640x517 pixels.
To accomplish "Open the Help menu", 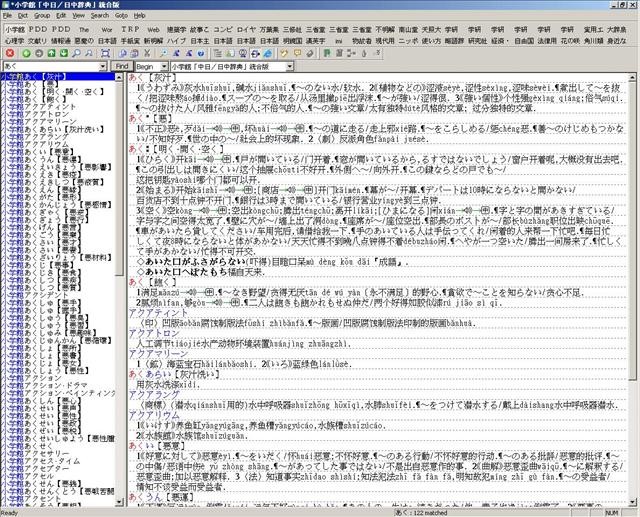I will click(x=140, y=16).
